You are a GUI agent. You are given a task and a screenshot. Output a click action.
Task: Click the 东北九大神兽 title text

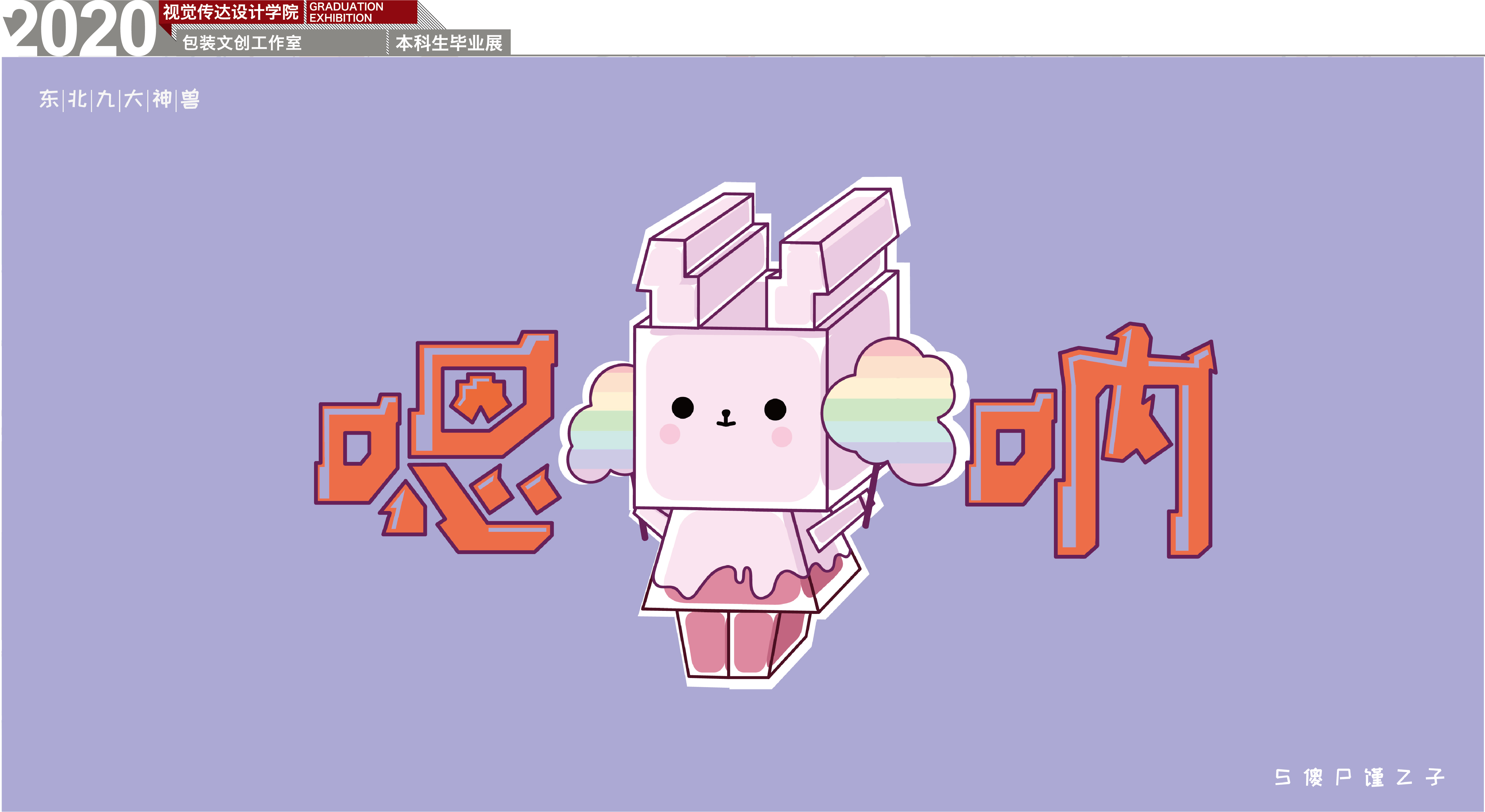(119, 99)
